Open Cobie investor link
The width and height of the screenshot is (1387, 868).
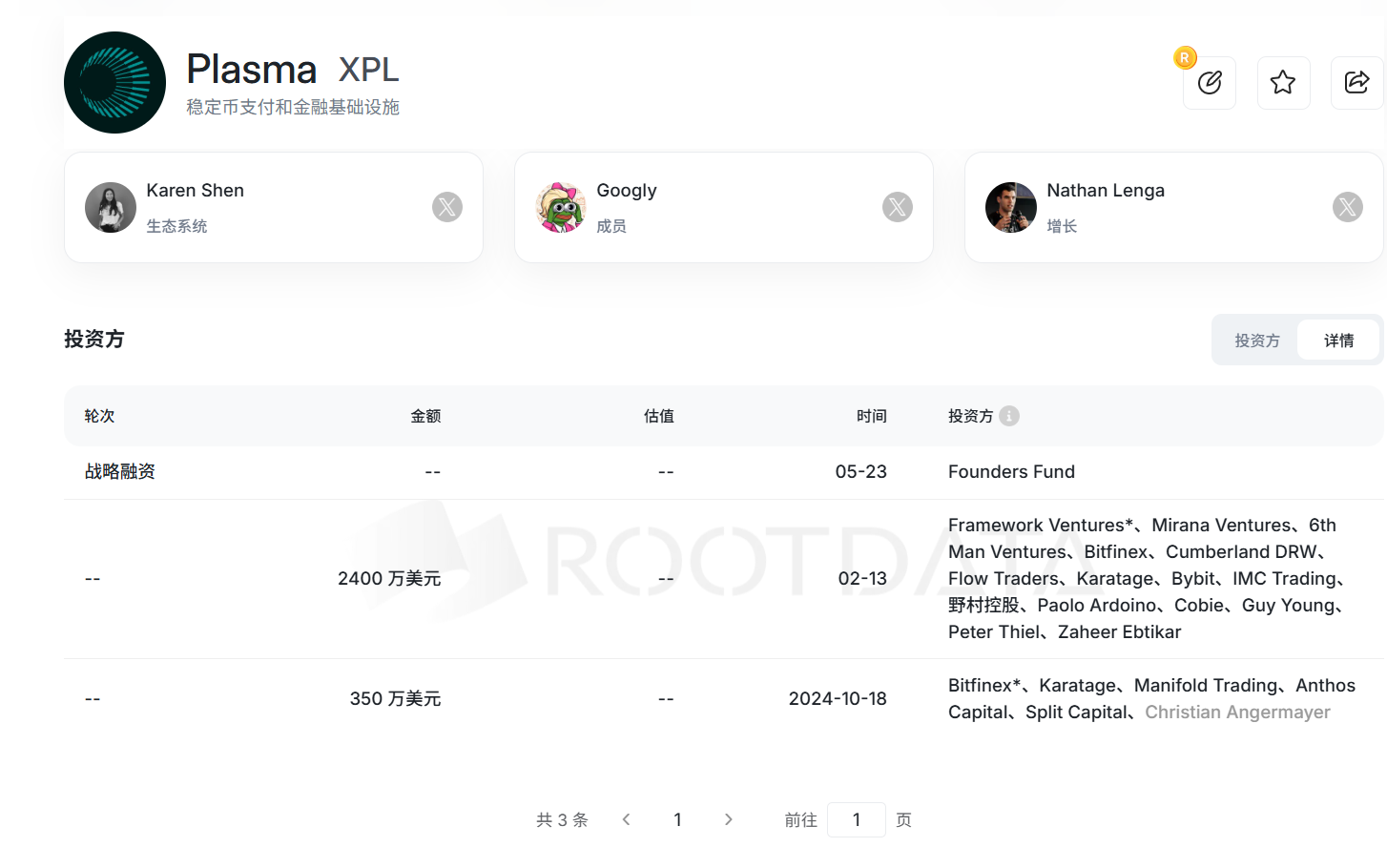[1199, 605]
